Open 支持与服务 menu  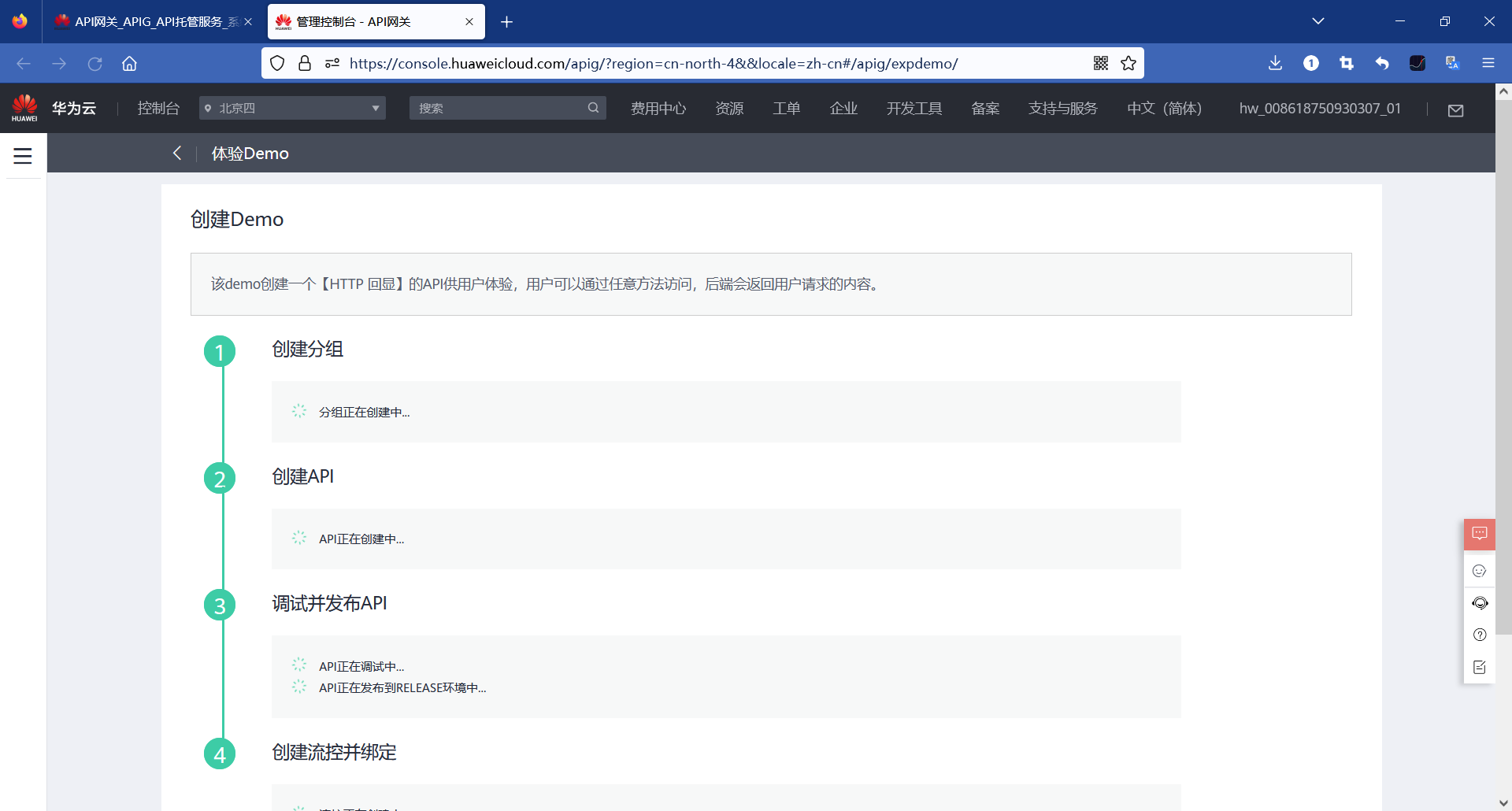[1062, 108]
